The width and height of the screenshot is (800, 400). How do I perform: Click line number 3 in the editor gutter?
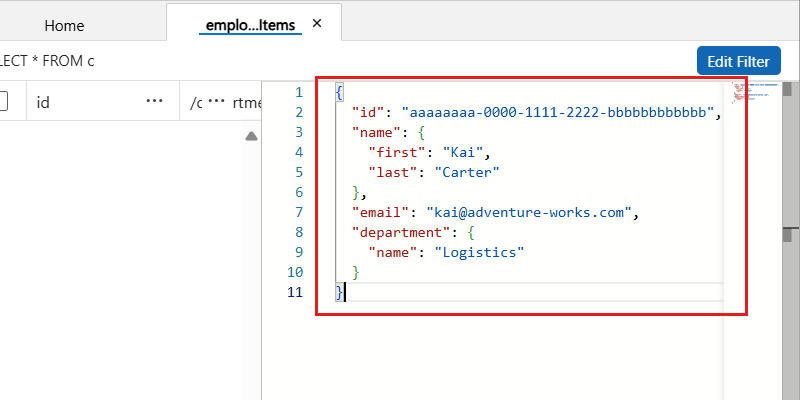tap(298, 152)
